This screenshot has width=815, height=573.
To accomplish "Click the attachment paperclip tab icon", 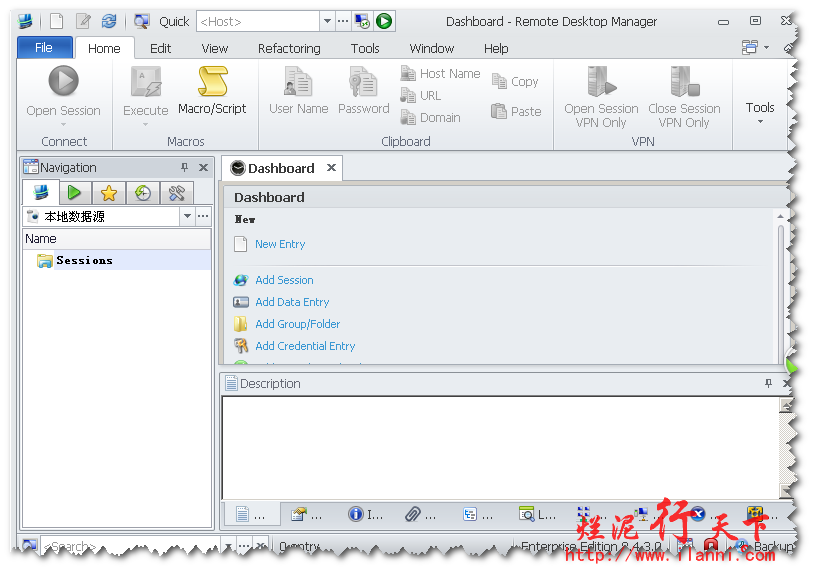I will point(413,514).
